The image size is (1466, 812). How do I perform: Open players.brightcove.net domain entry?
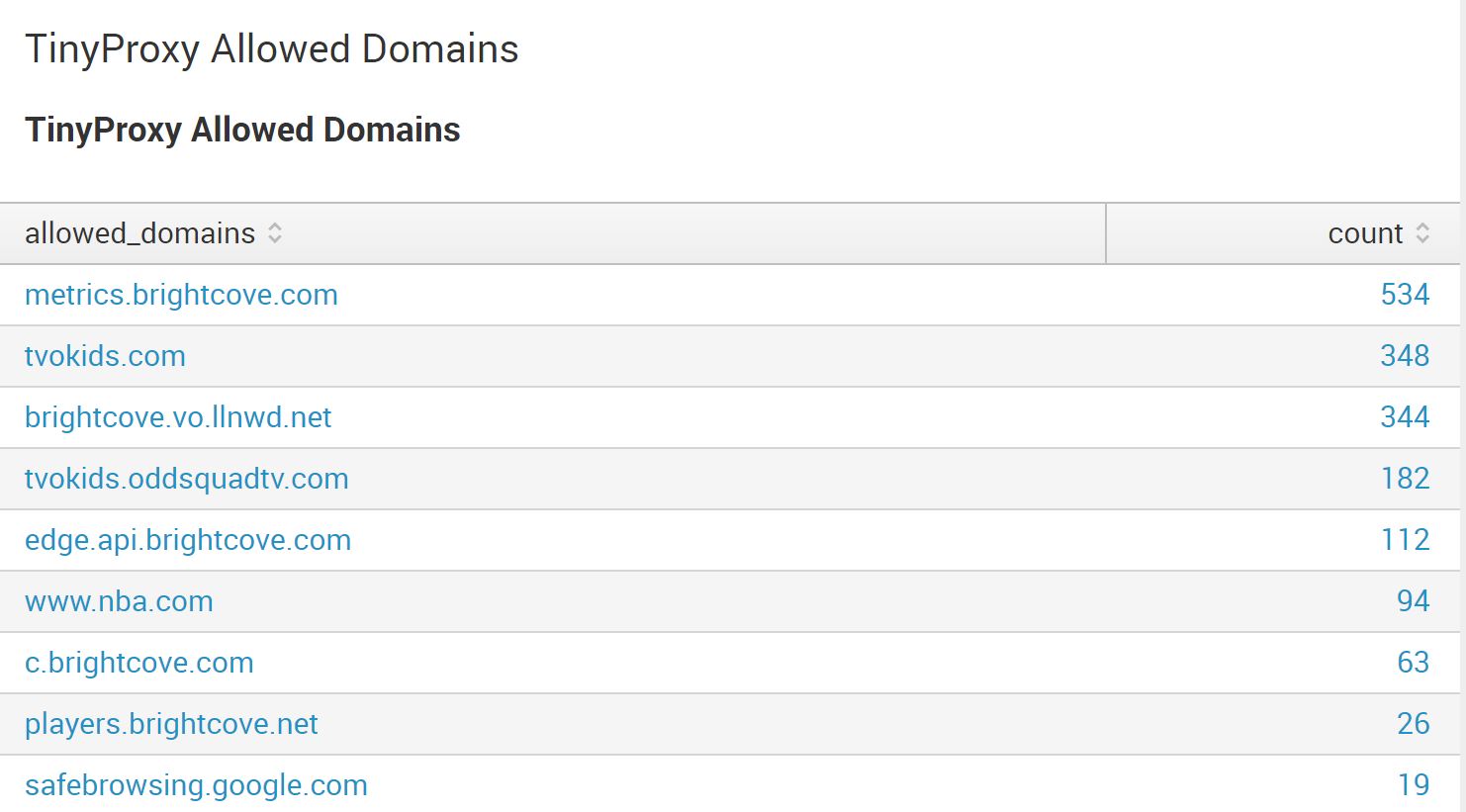(170, 724)
